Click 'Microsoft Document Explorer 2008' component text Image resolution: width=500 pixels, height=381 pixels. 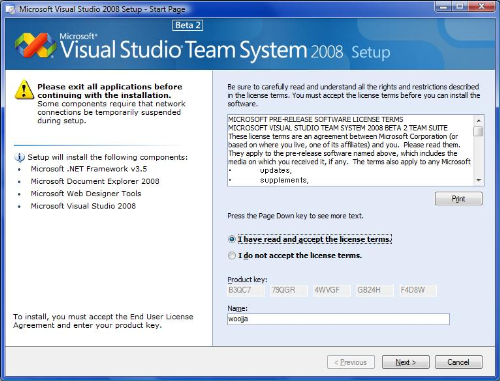tap(95, 181)
